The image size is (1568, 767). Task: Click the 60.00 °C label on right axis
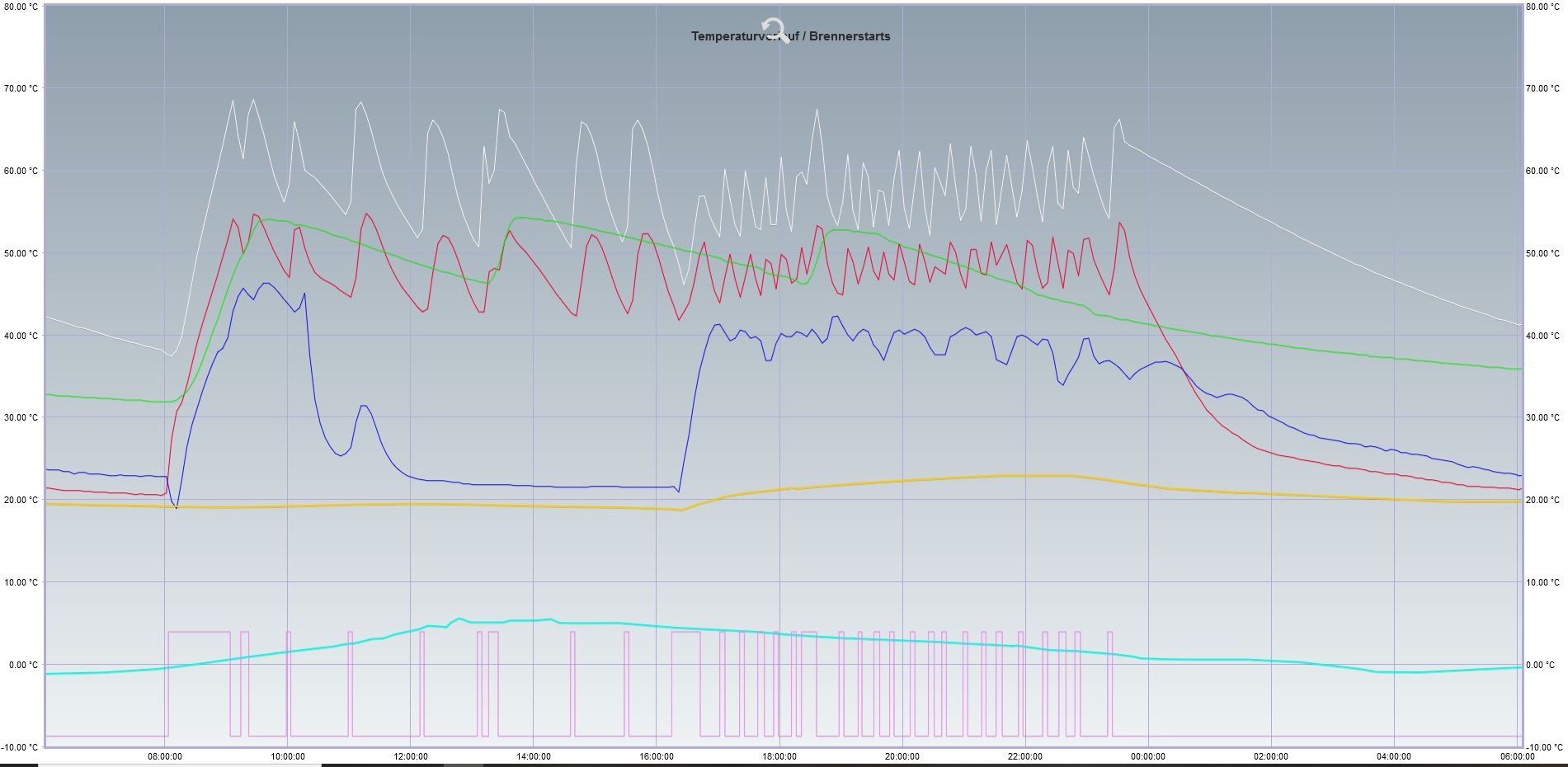tap(1542, 171)
